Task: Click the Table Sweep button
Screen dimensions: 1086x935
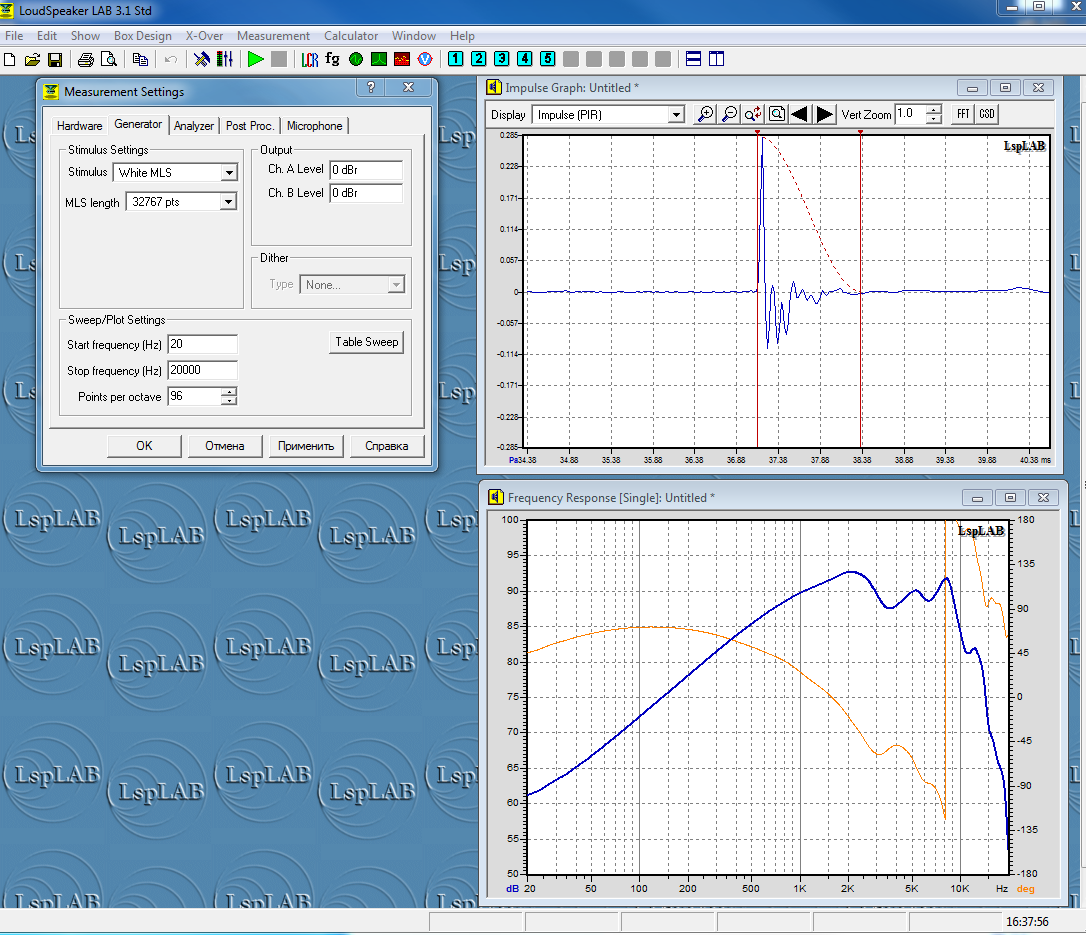Action: (366, 342)
